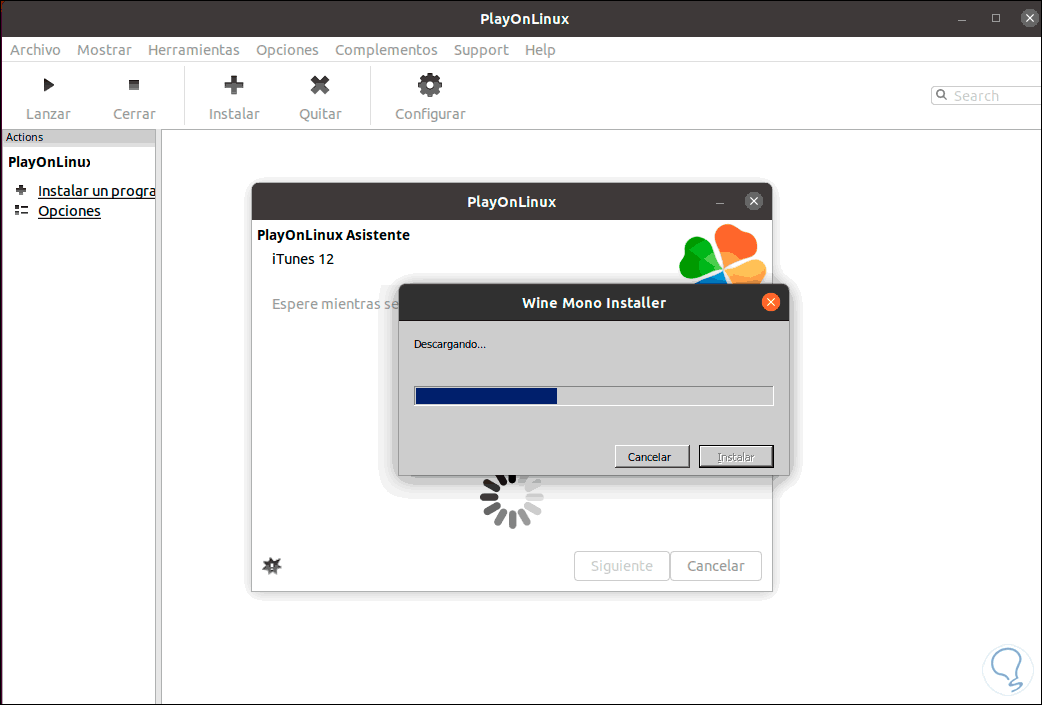
Task: Open the Opciones link in Actions panel
Action: point(69,211)
